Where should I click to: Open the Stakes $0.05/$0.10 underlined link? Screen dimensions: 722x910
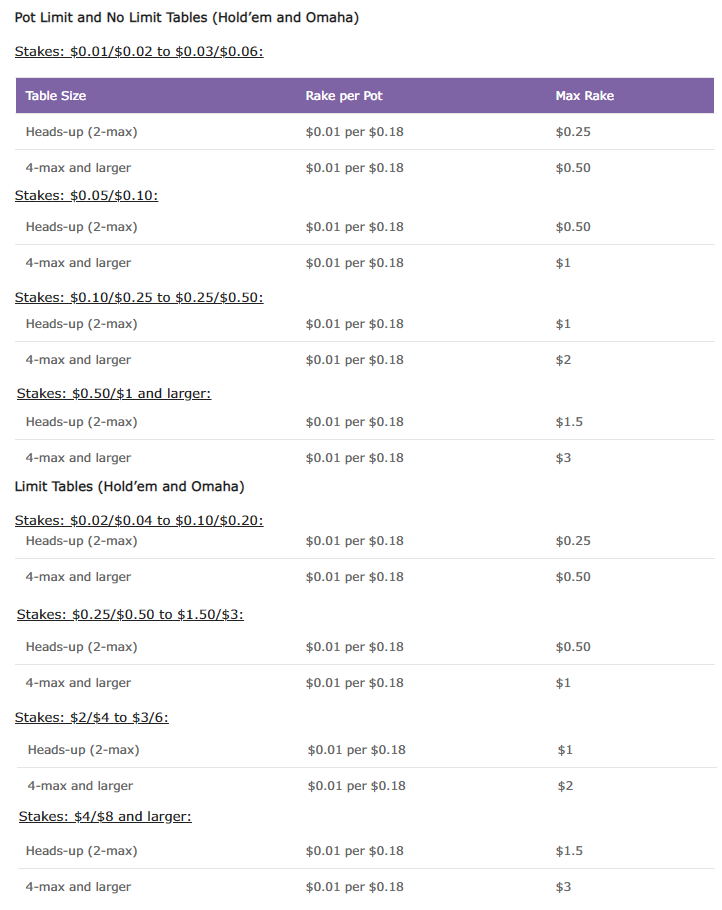tap(86, 195)
